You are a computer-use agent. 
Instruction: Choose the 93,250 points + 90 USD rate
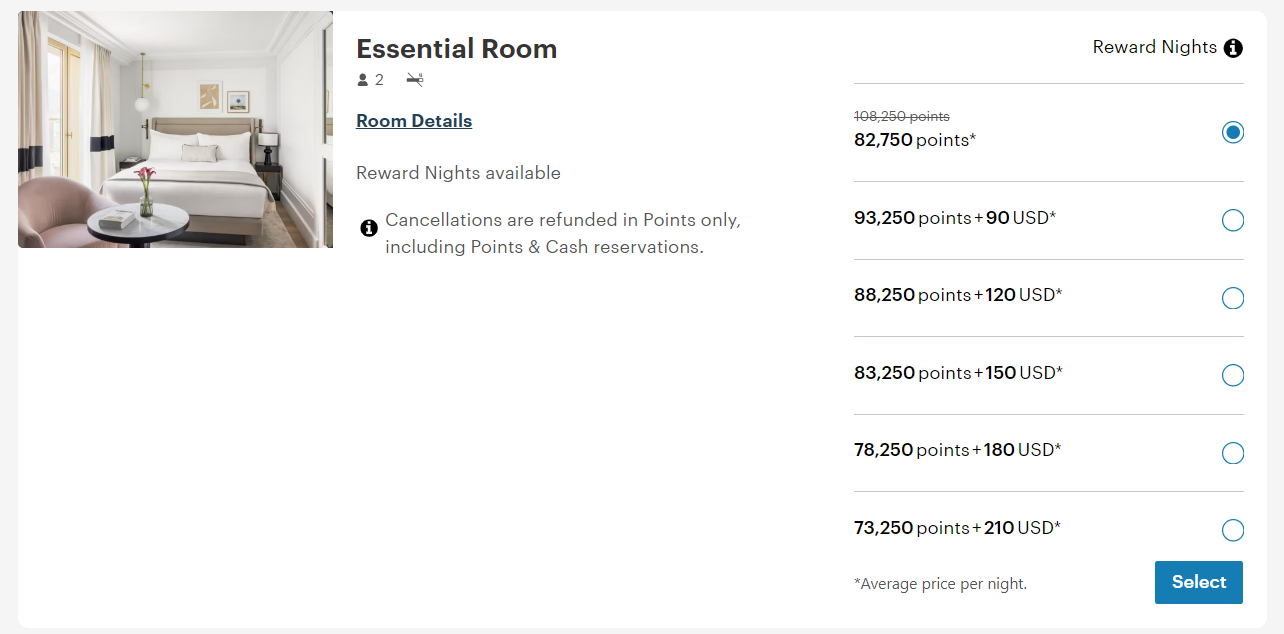[x=1233, y=220]
